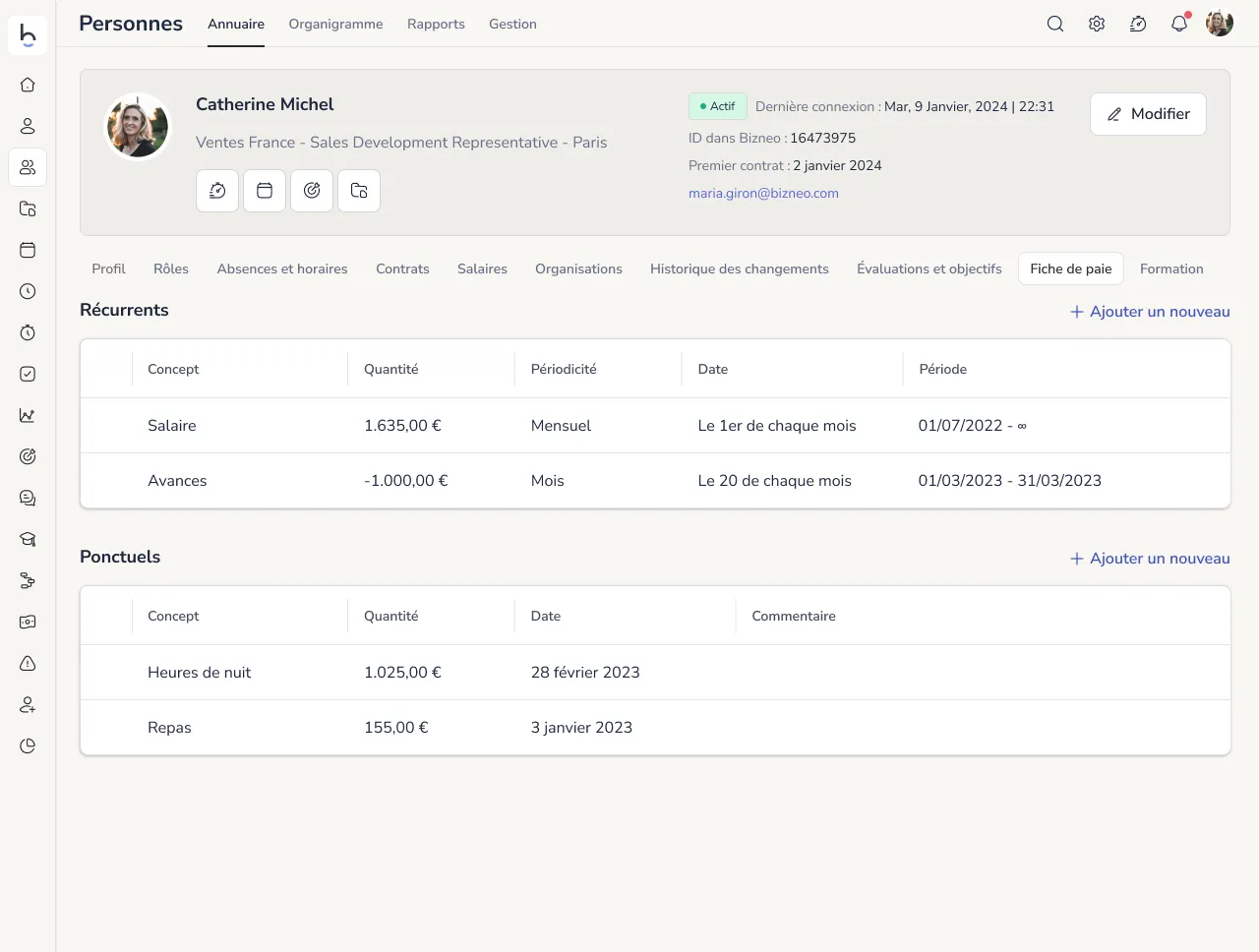Click the -1.000,00 € quantity
1259x952 pixels.
(x=405, y=481)
